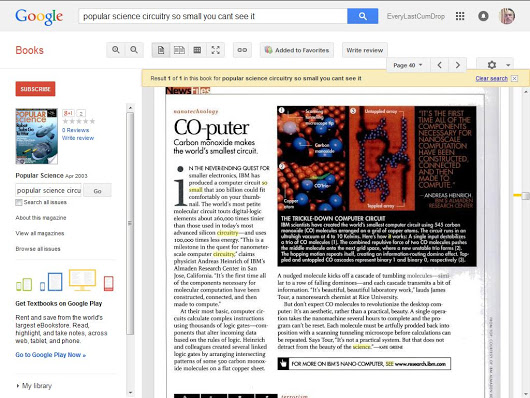Click the page viewer scroll up arrow

tap(526, 92)
